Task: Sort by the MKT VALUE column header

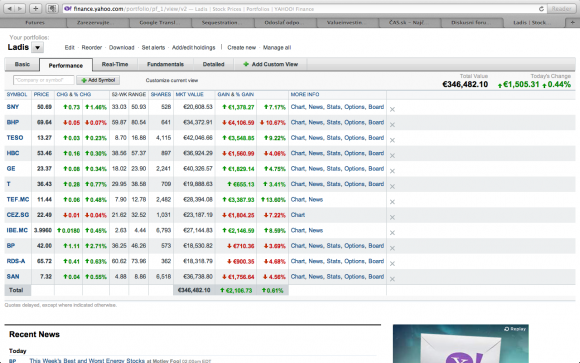Action: (x=189, y=95)
